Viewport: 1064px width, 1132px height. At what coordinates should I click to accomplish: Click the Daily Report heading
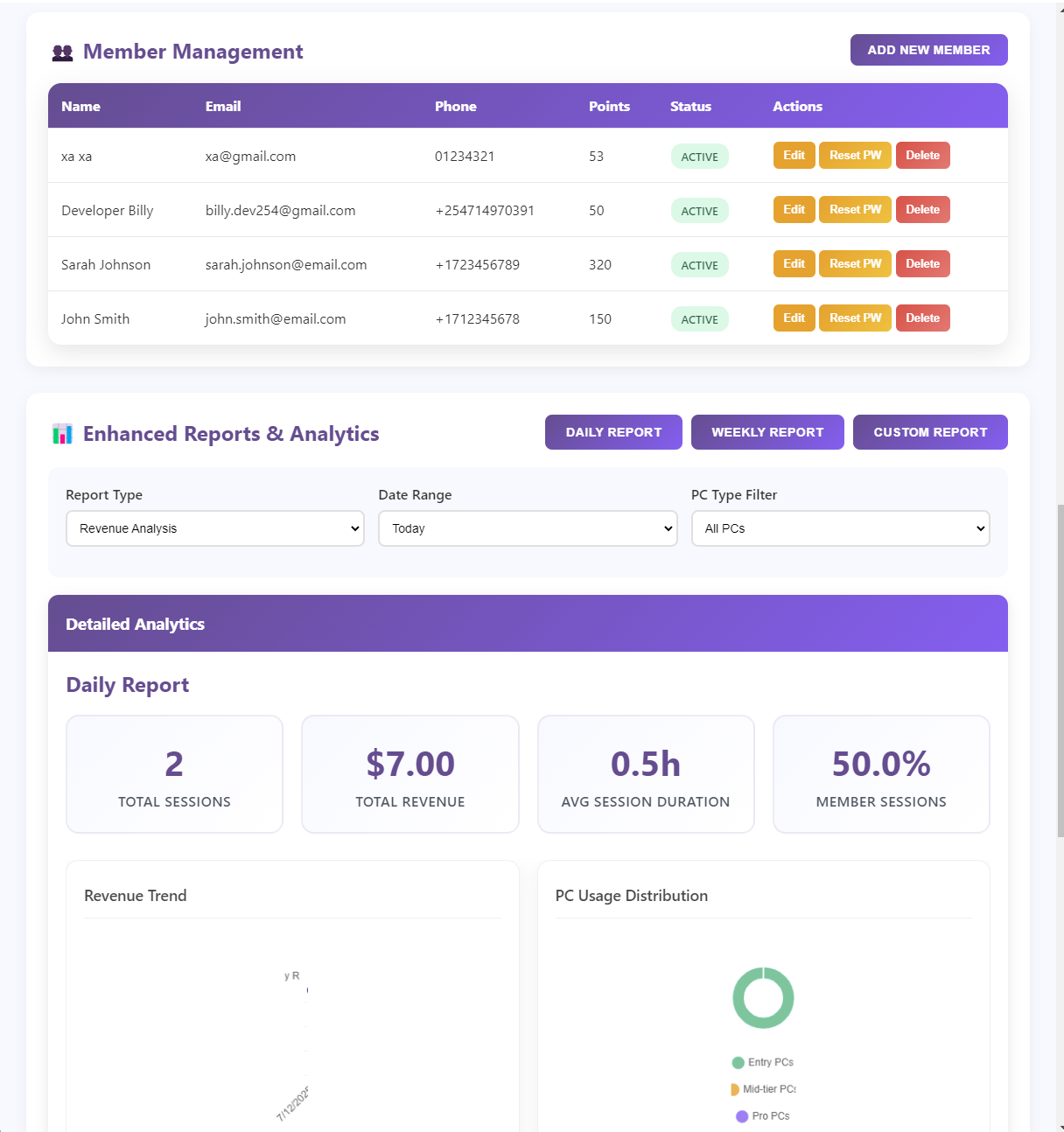tap(128, 685)
